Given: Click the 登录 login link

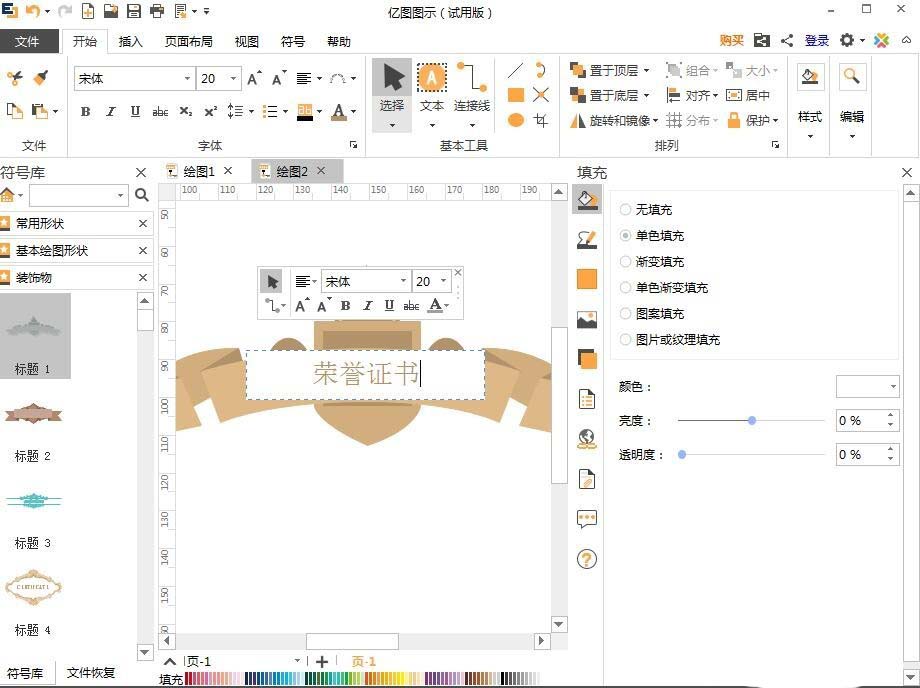Looking at the screenshot, I should click(x=816, y=40).
